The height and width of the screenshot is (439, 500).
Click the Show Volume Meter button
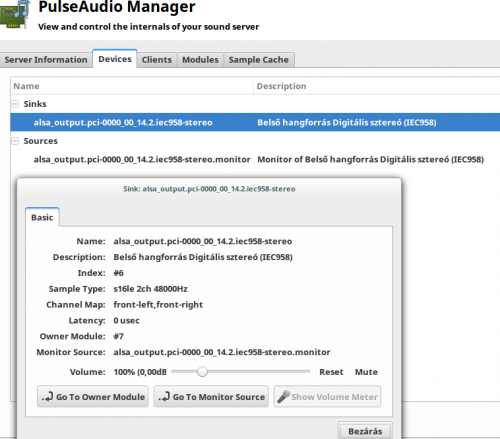pos(327,397)
